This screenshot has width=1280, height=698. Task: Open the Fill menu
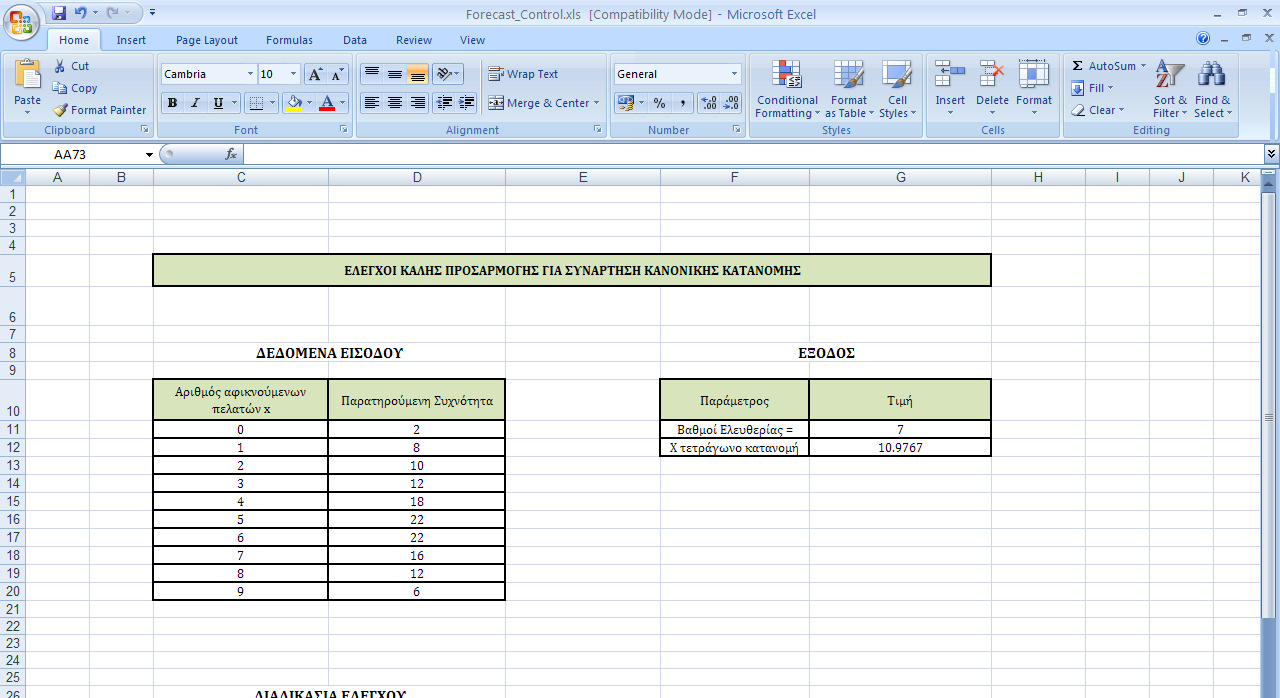[1091, 88]
